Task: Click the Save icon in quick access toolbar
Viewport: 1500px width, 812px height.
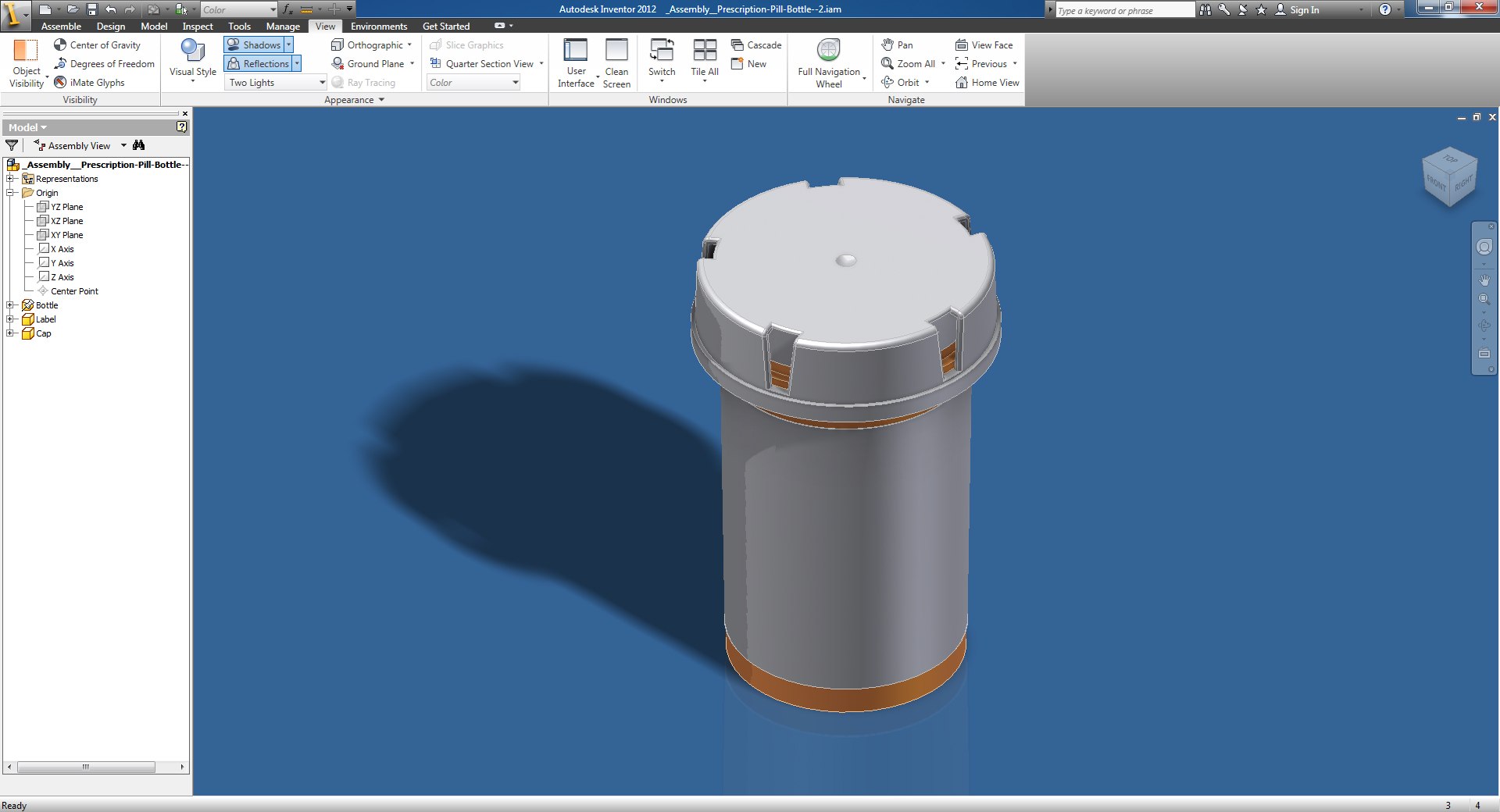Action: click(91, 9)
